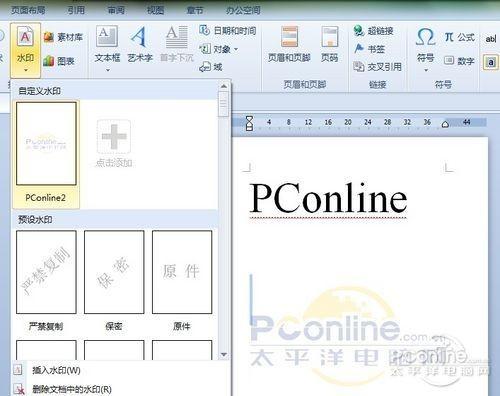
Task: Open the 引用 tab
Action: pos(76,10)
